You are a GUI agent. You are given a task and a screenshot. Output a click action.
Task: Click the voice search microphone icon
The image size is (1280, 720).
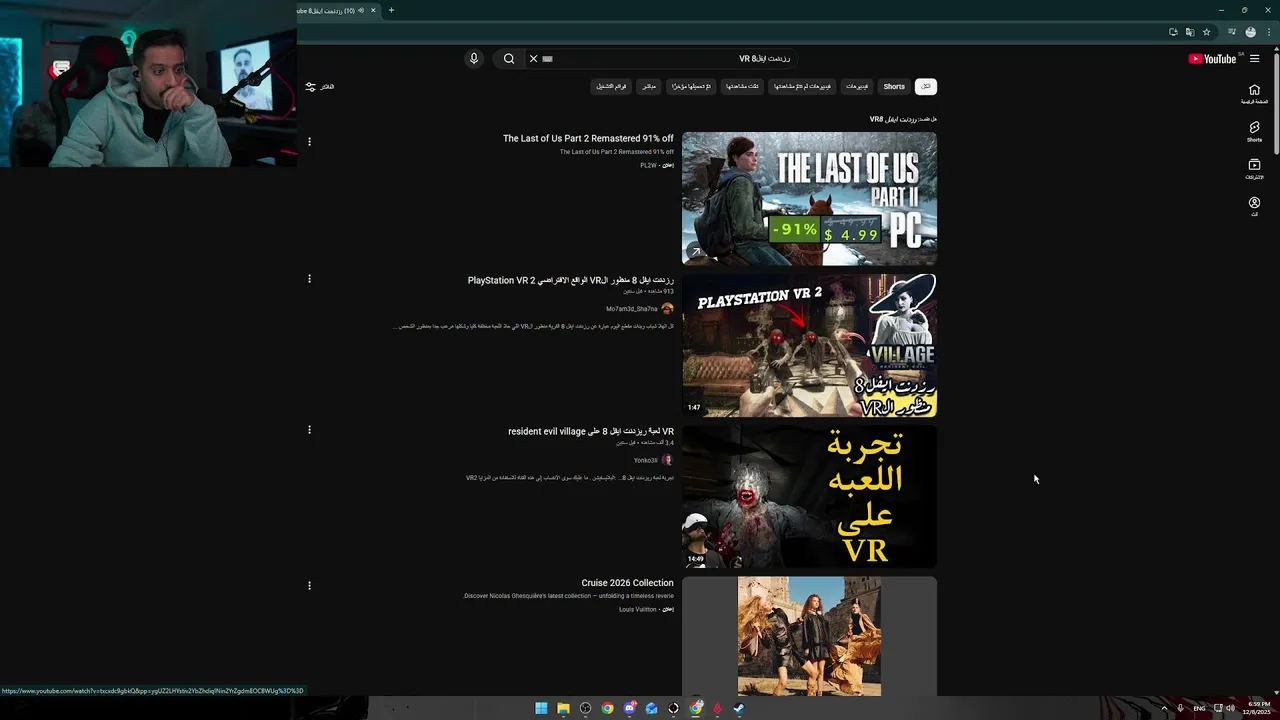tap(474, 59)
